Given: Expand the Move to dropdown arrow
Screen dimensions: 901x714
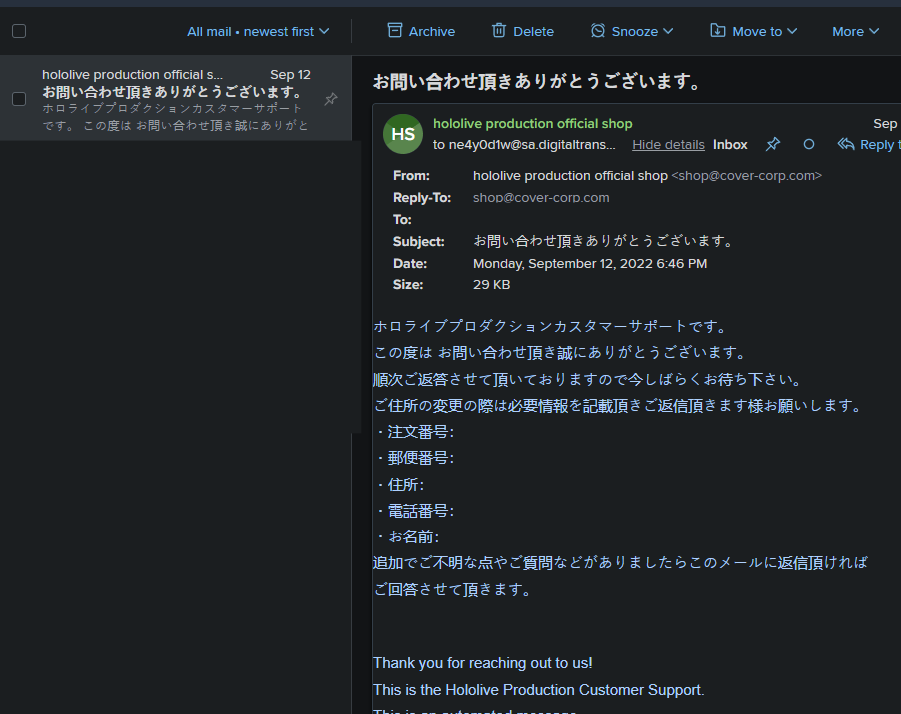Looking at the screenshot, I should coord(792,31).
